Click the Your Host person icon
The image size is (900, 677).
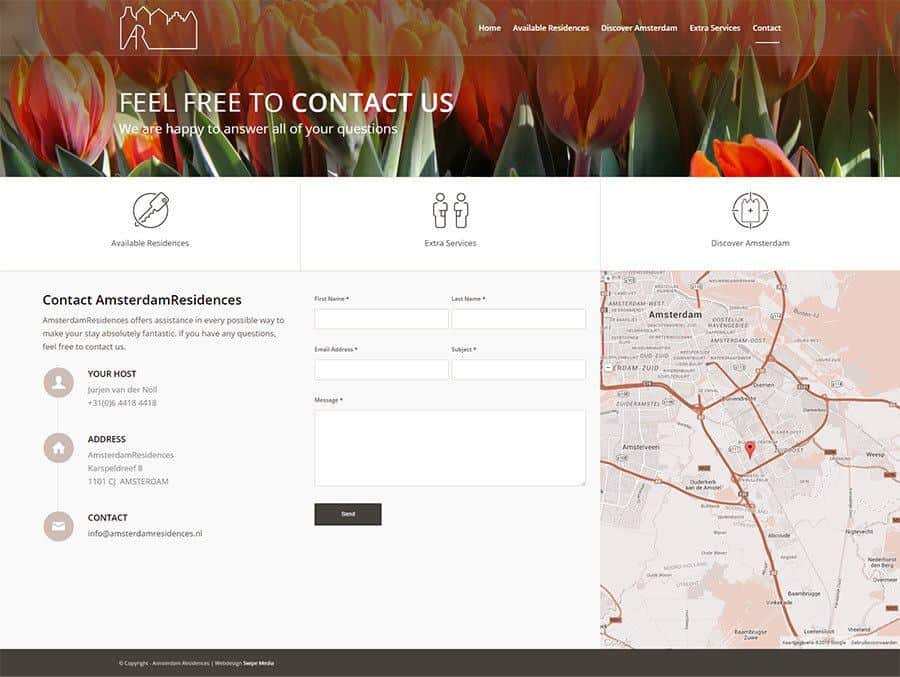click(59, 382)
